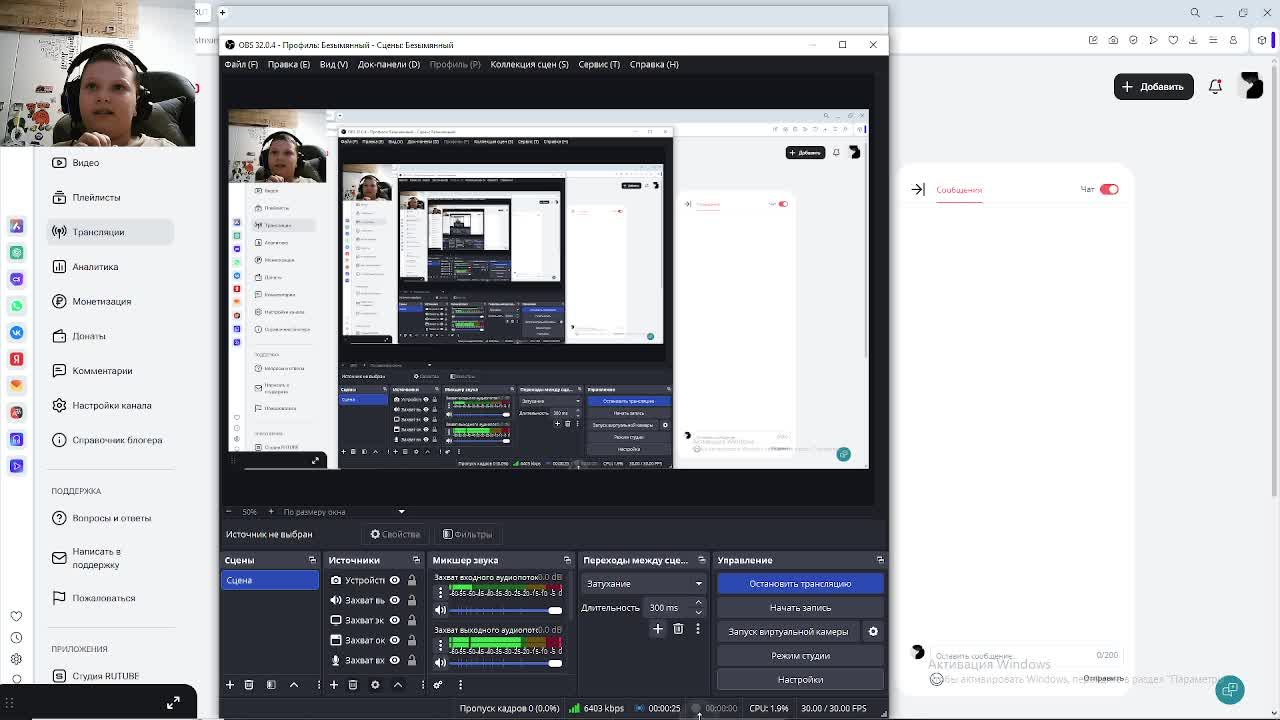Add a new source with plus icon in Источники
1280x720 pixels.
click(334, 685)
